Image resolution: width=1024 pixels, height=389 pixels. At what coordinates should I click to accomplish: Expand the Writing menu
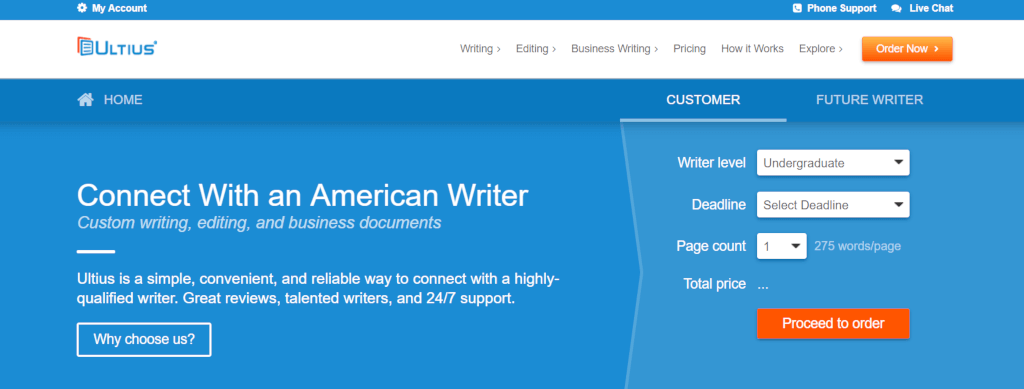click(x=480, y=49)
